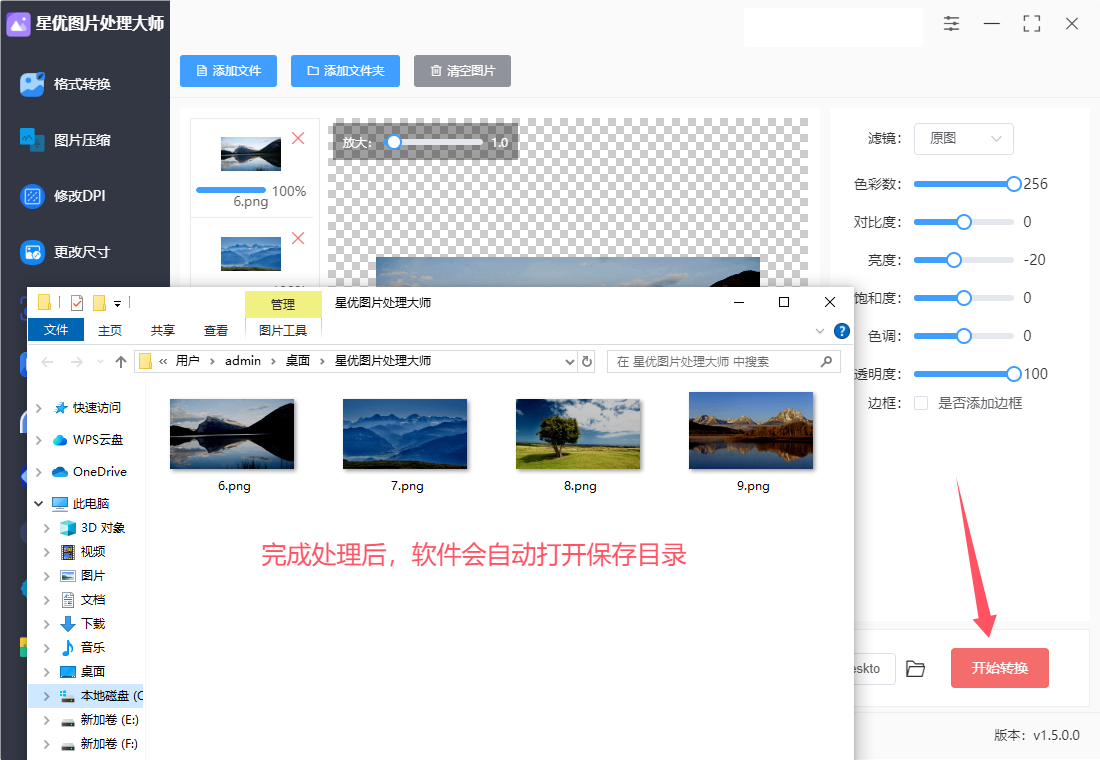
Task: Open the 格式转换 format conversion tool
Action: coord(65,84)
